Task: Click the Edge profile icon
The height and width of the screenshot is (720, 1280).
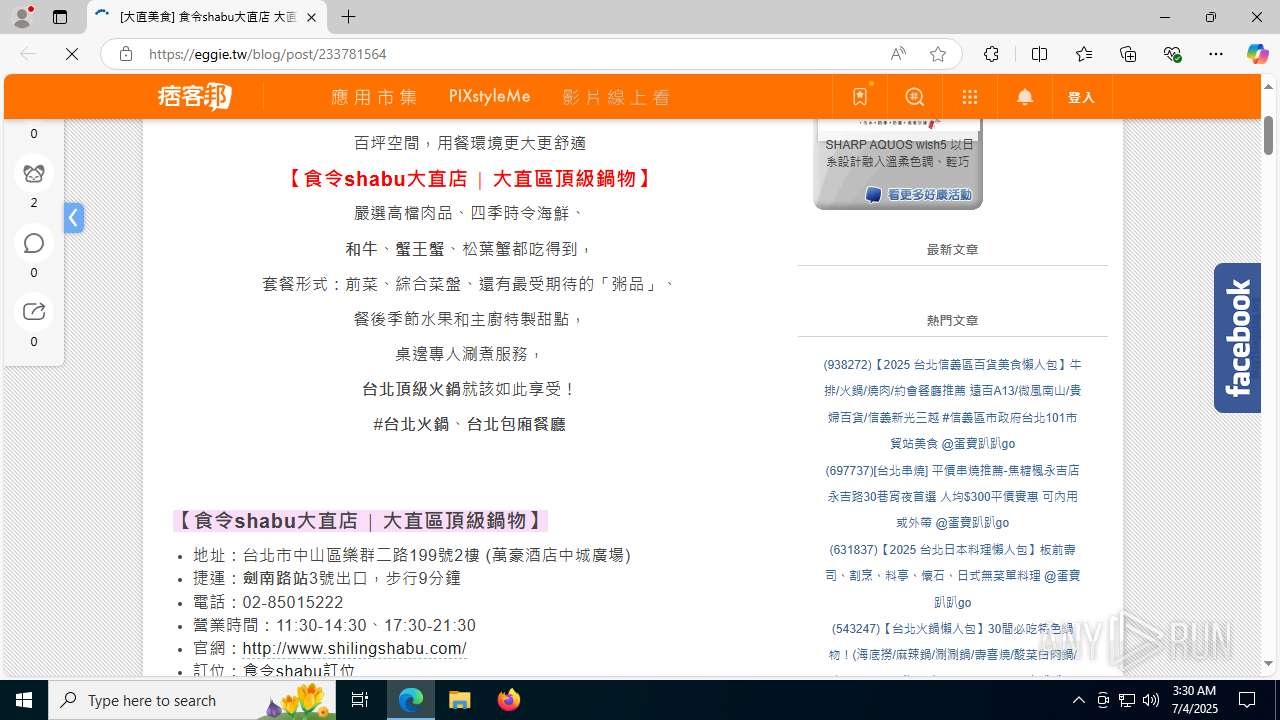Action: pyautogui.click(x=21, y=17)
